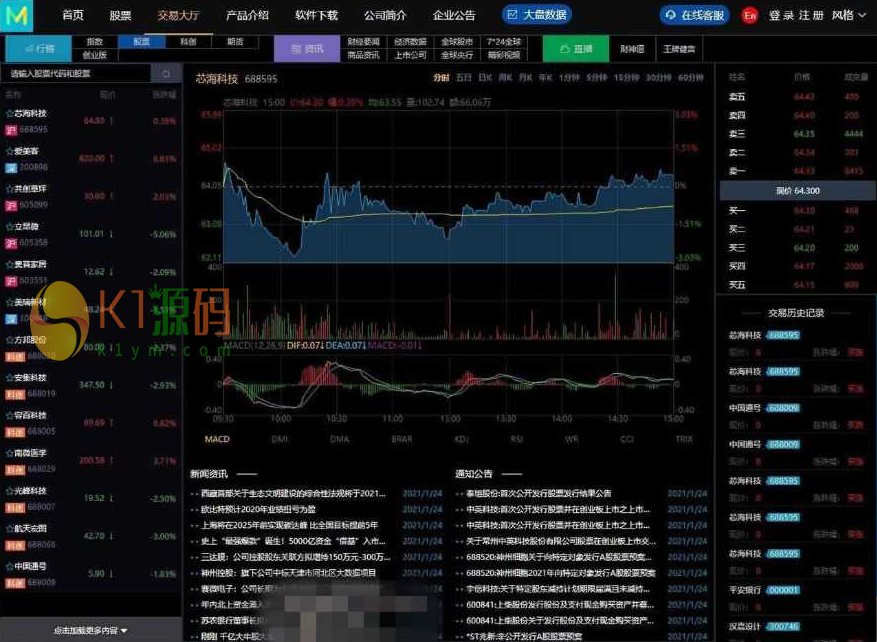Star 光峰科技 in the watchlist
Viewport: 877px width, 642px height.
pyautogui.click(x=10, y=491)
